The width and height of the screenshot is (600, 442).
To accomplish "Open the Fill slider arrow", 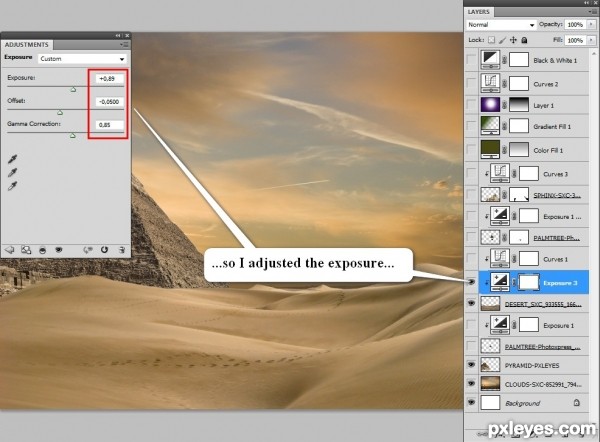I will 591,40.
